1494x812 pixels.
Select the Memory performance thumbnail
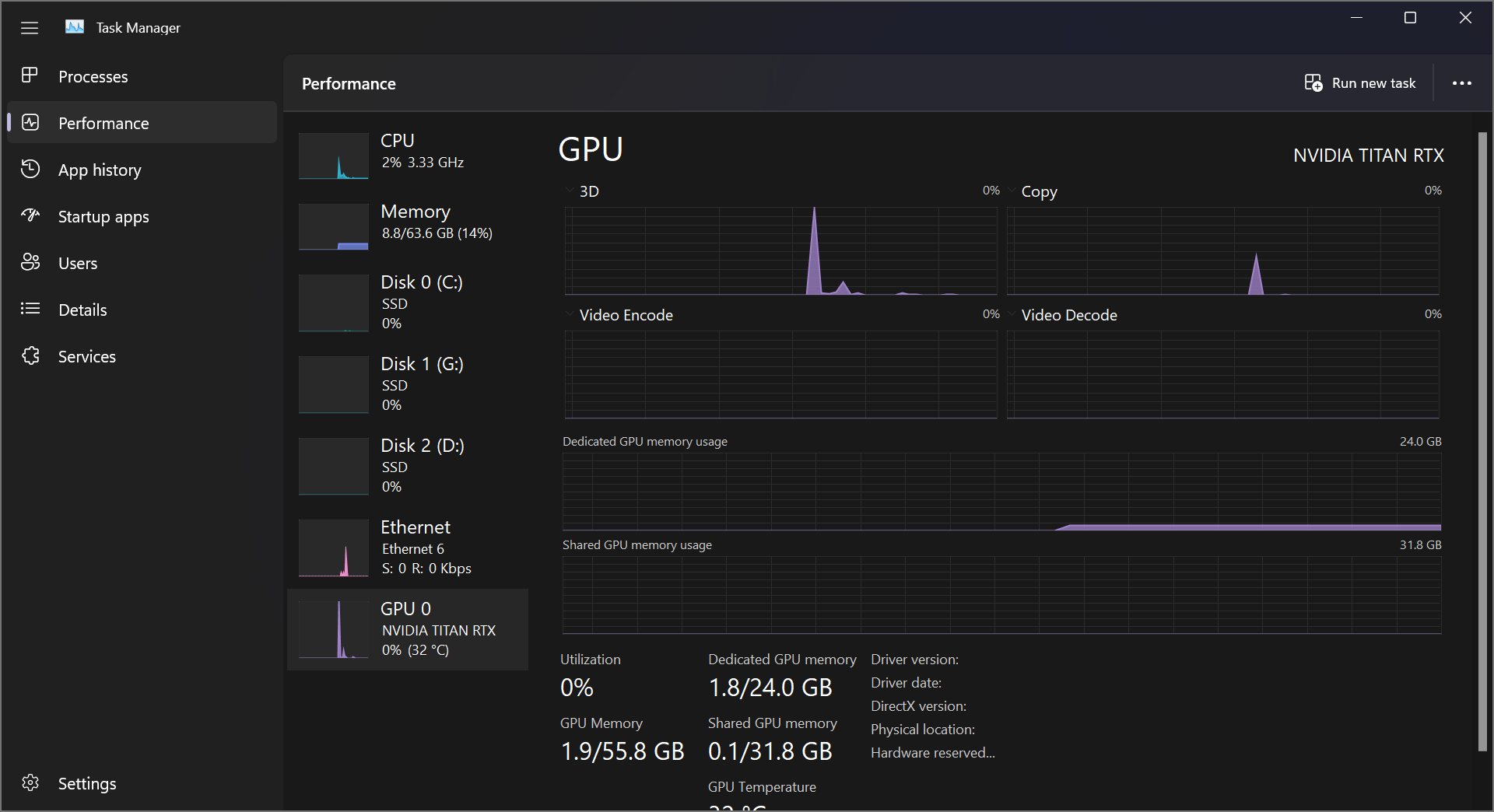point(334,226)
